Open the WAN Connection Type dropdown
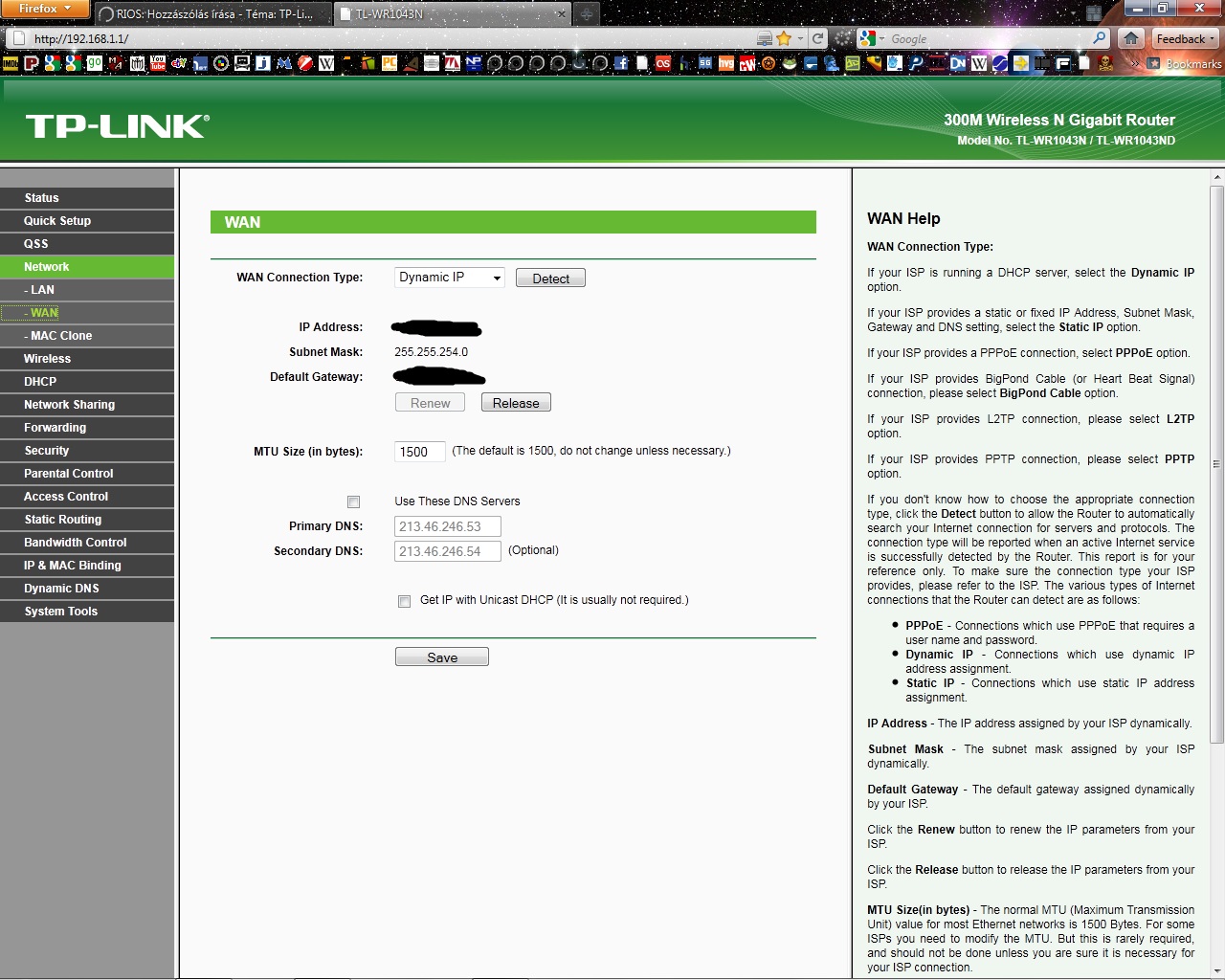1225x980 pixels. (x=450, y=278)
